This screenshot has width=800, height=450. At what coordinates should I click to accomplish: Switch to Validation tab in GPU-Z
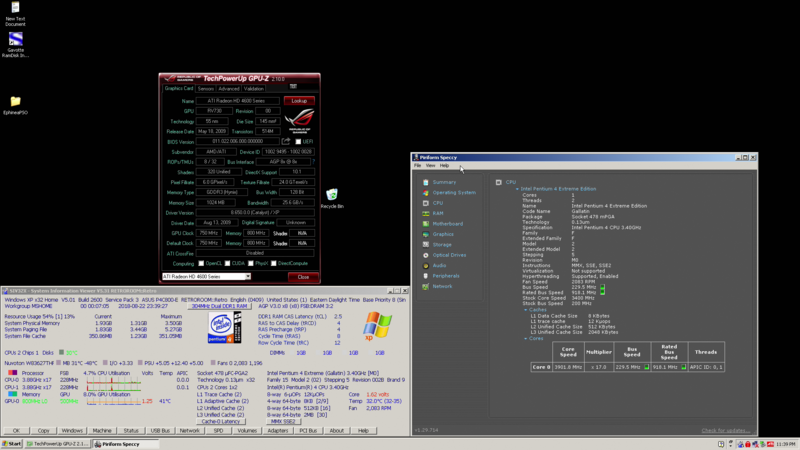[x=254, y=89]
